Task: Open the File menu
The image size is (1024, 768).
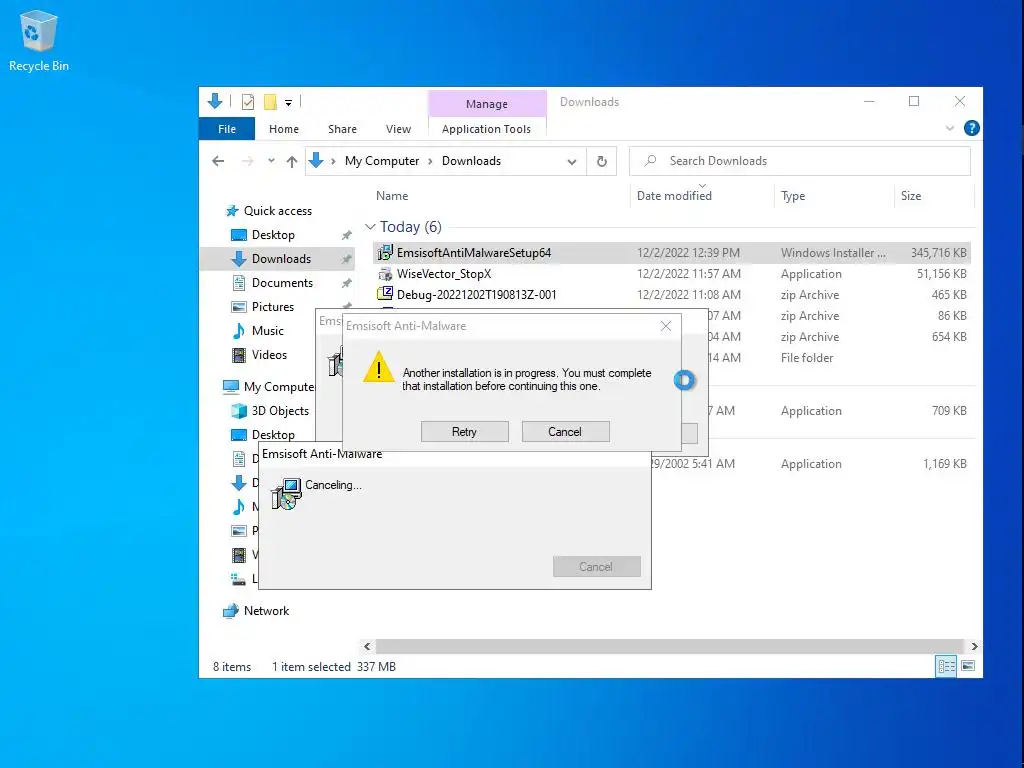Action: click(x=227, y=129)
